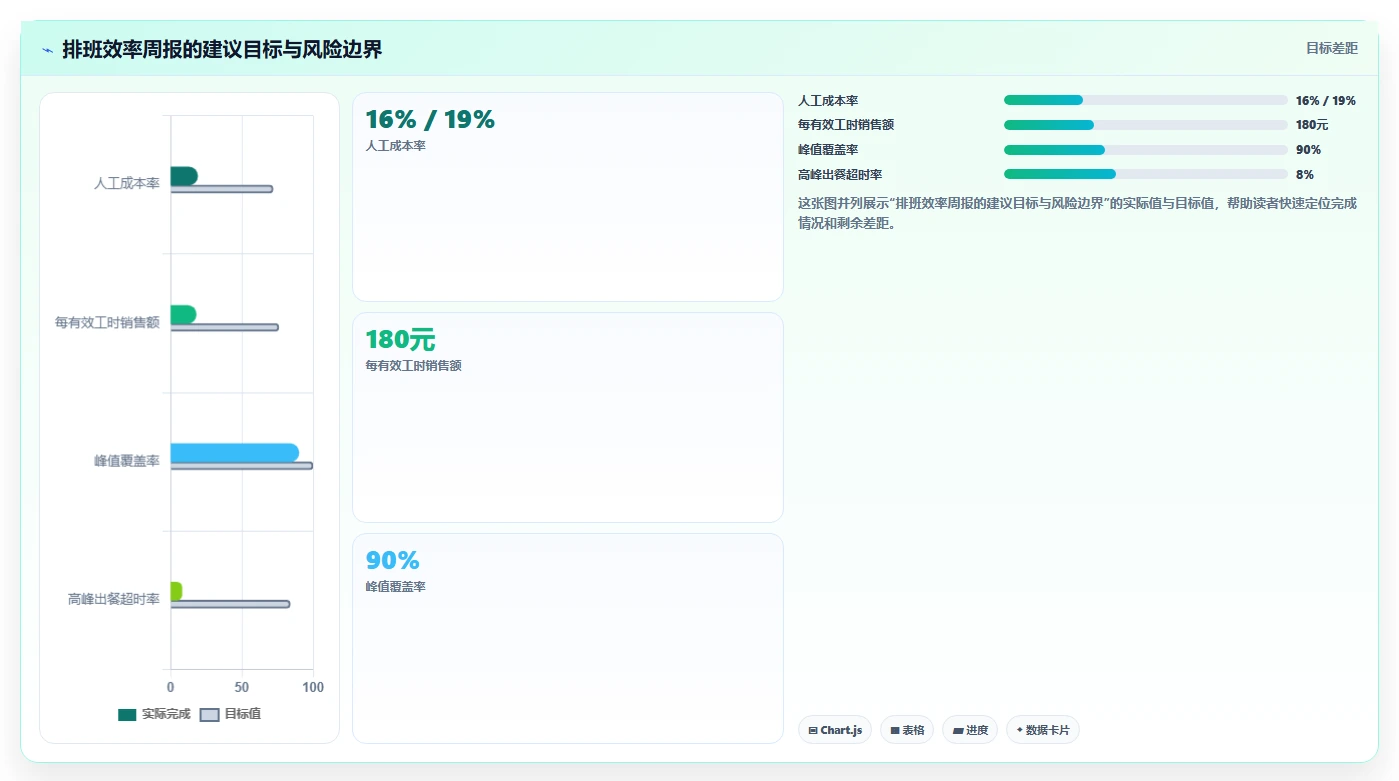Click the chart axis label 峰值覆盖率

pyautogui.click(x=127, y=461)
